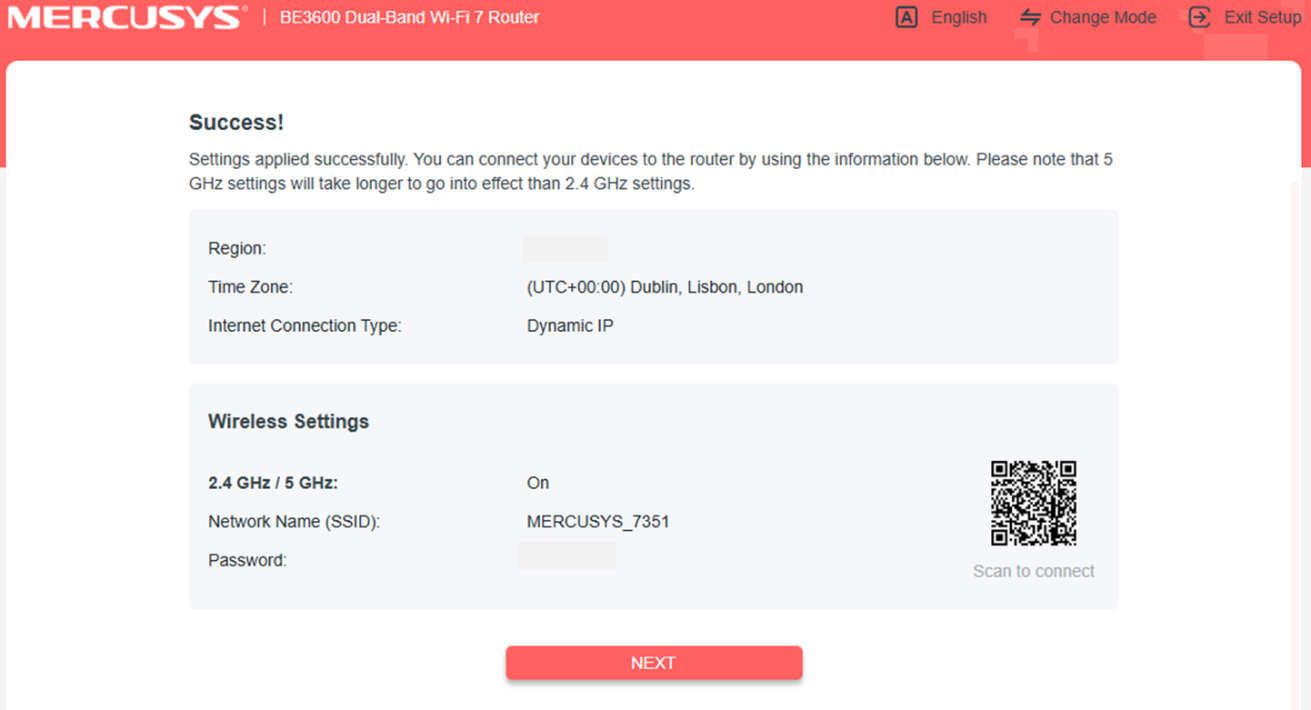Open the English language selector

[x=958, y=17]
